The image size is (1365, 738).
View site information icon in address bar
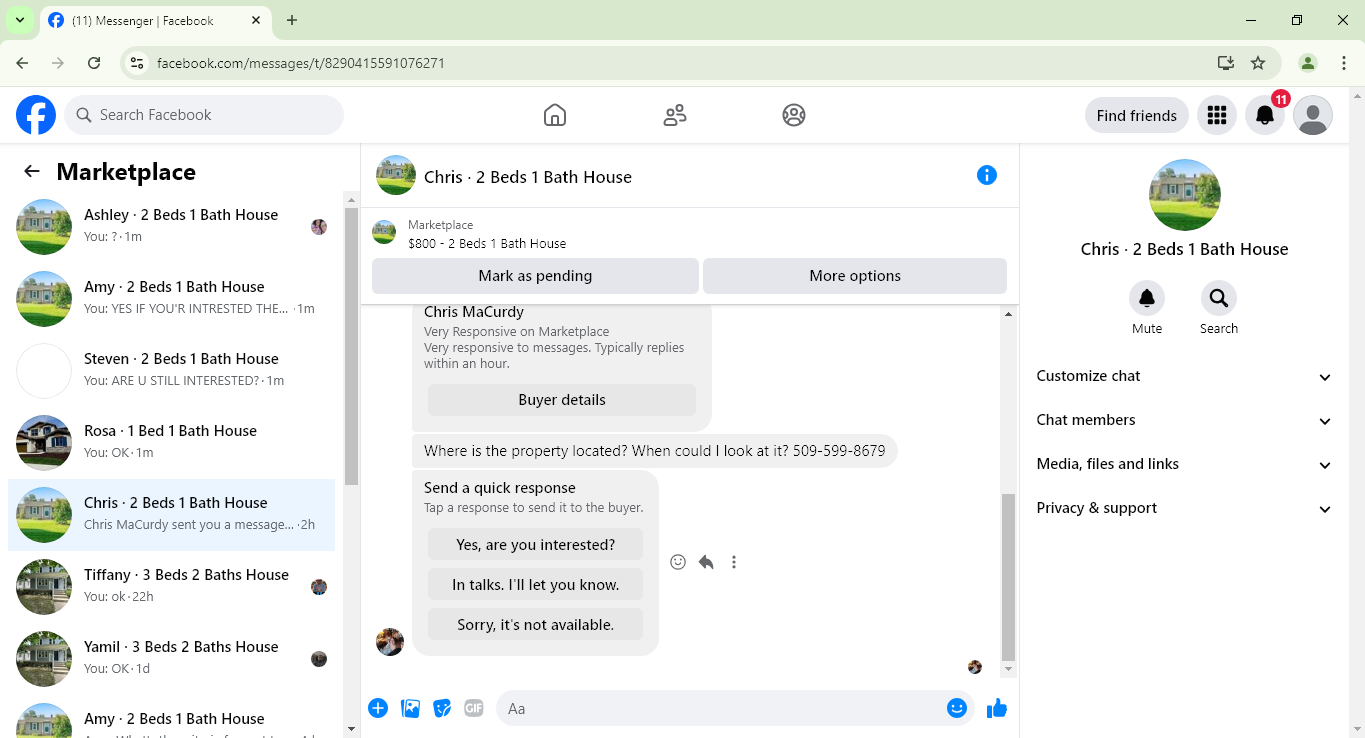138,63
